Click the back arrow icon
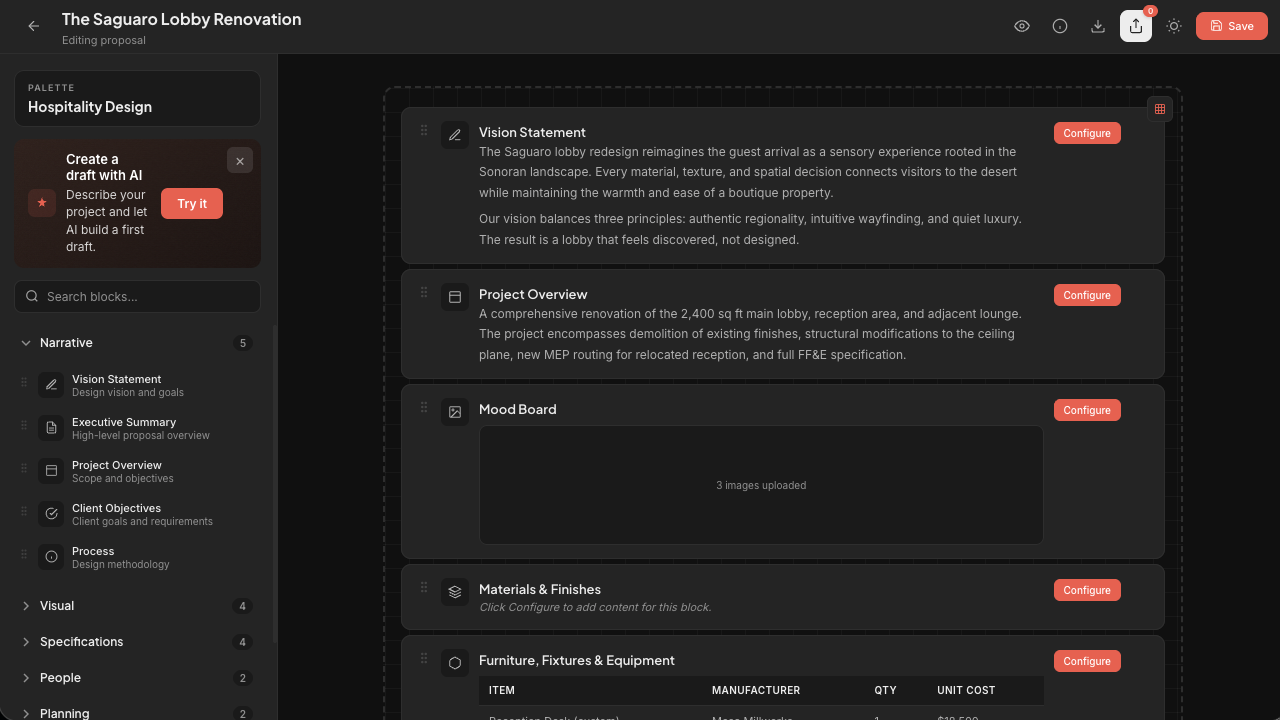 tap(34, 26)
